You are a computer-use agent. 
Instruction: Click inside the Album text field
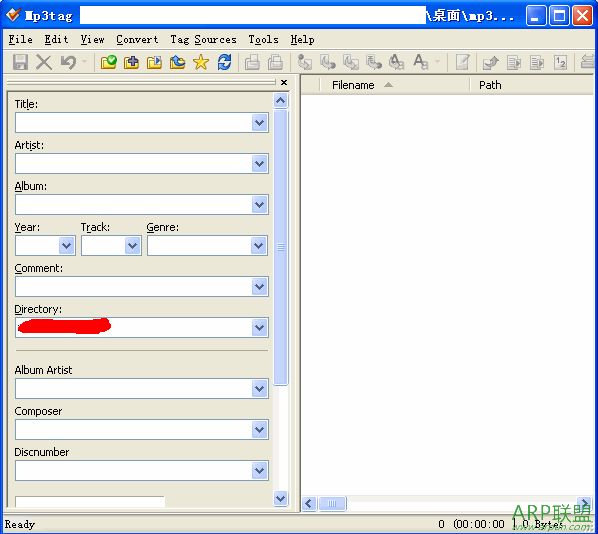133,205
